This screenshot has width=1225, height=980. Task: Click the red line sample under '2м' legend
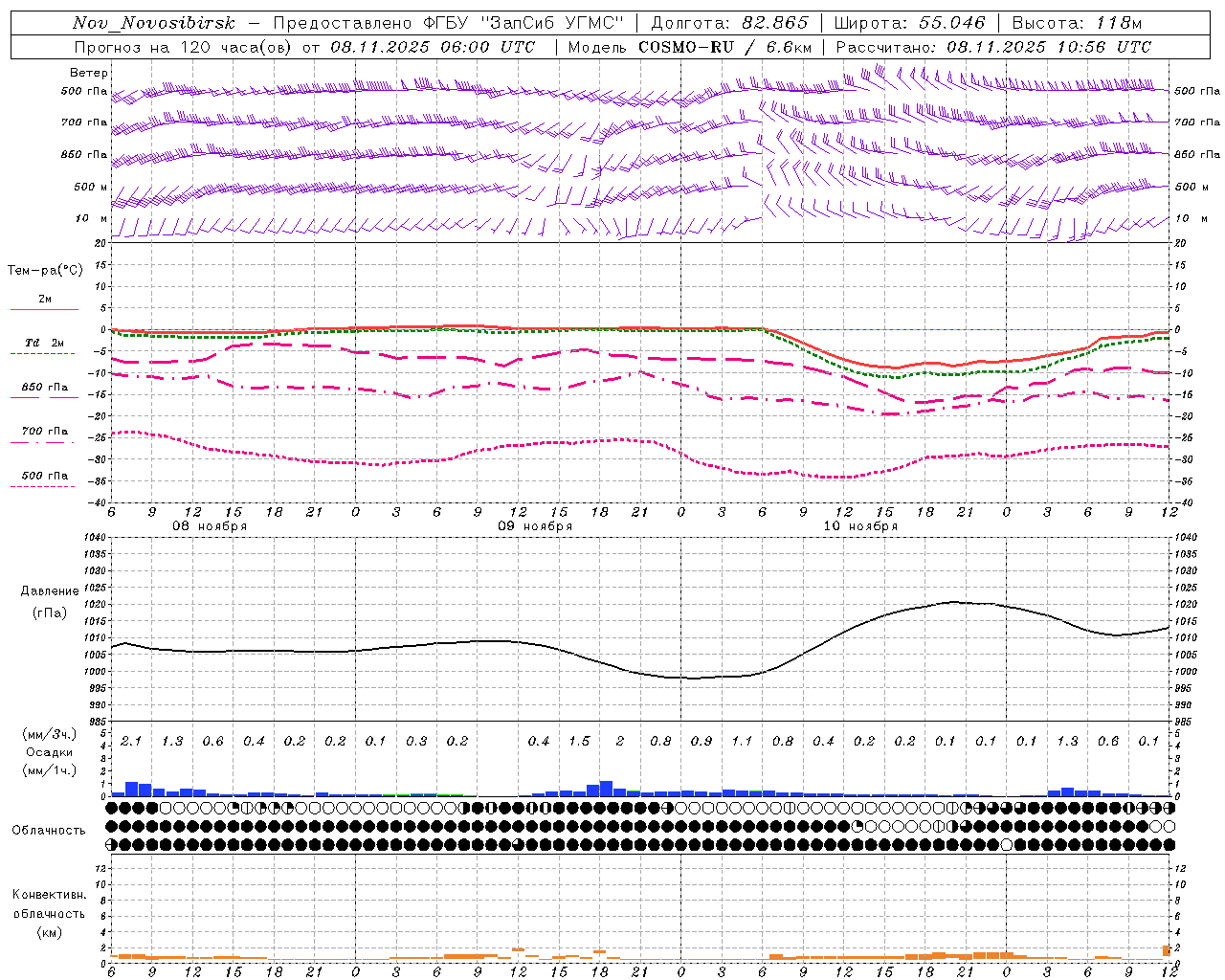[x=44, y=310]
